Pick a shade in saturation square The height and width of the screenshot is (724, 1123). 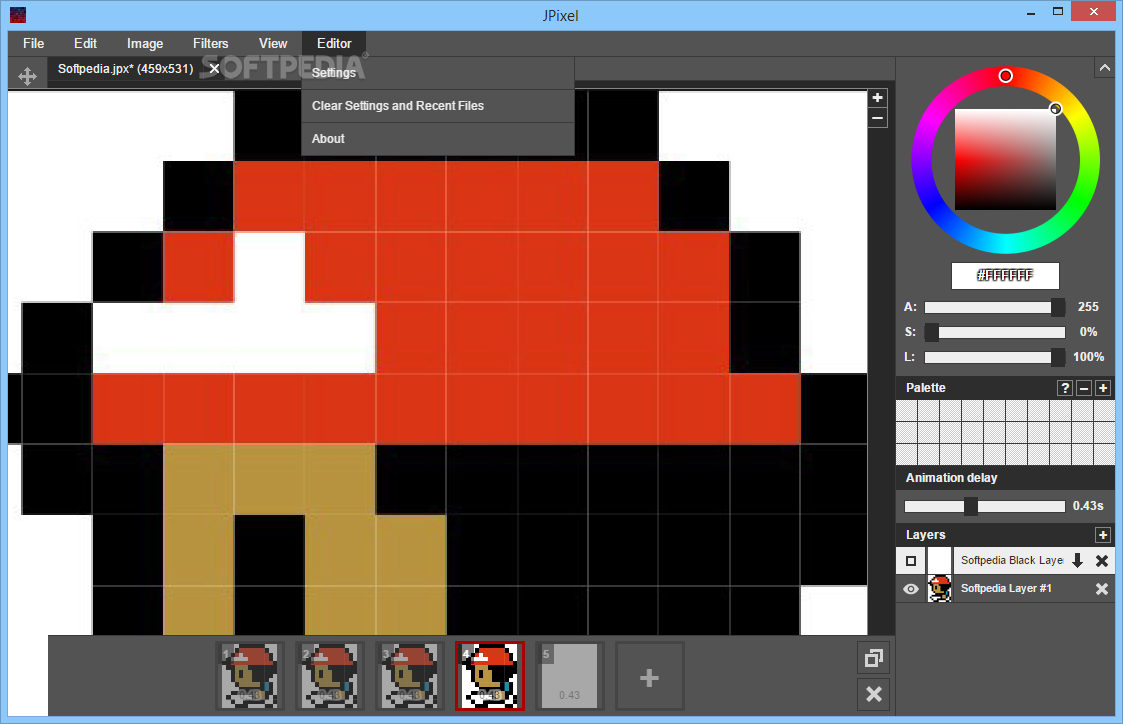pyautogui.click(x=1005, y=160)
